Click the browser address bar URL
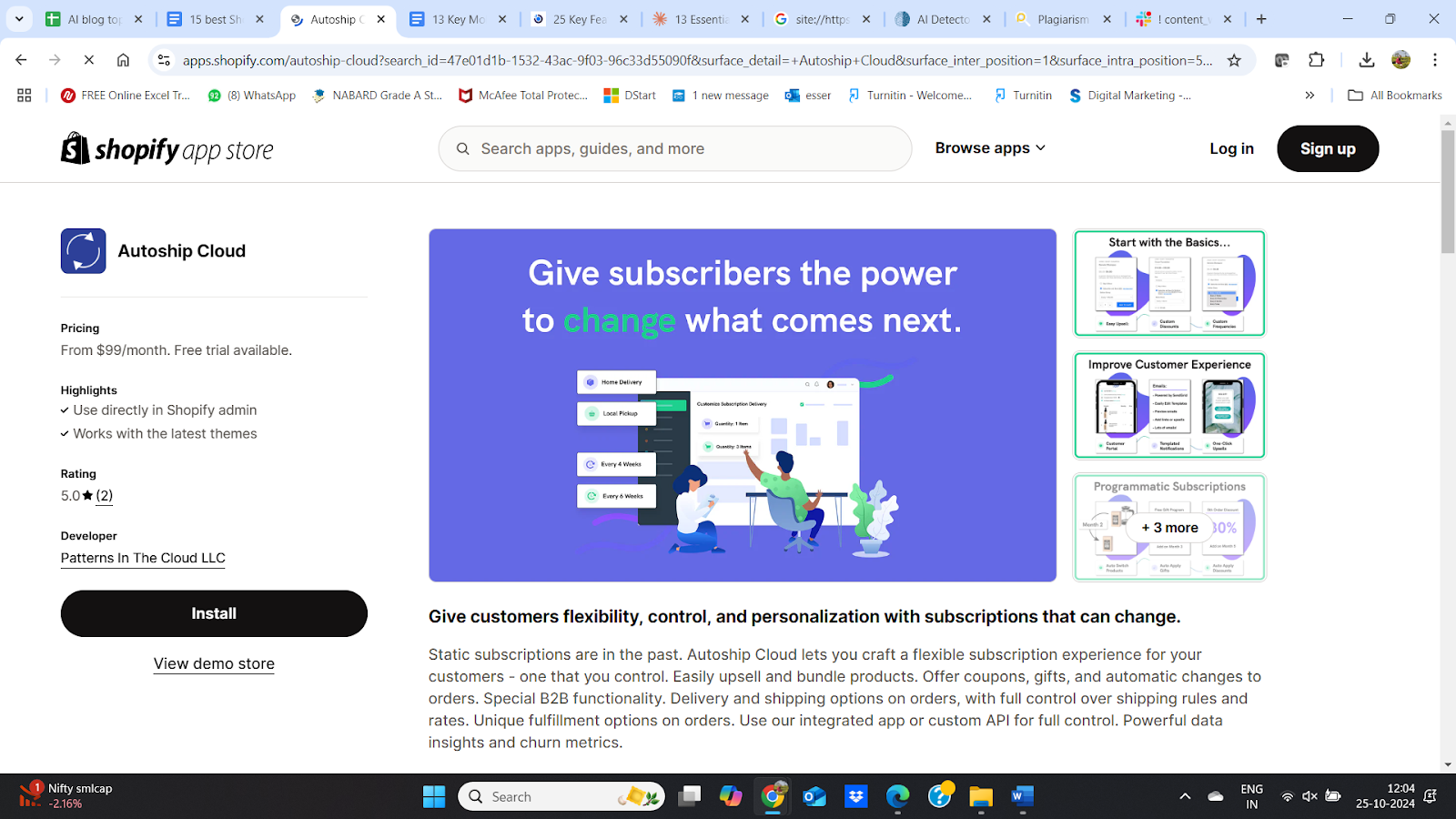 coord(697,60)
